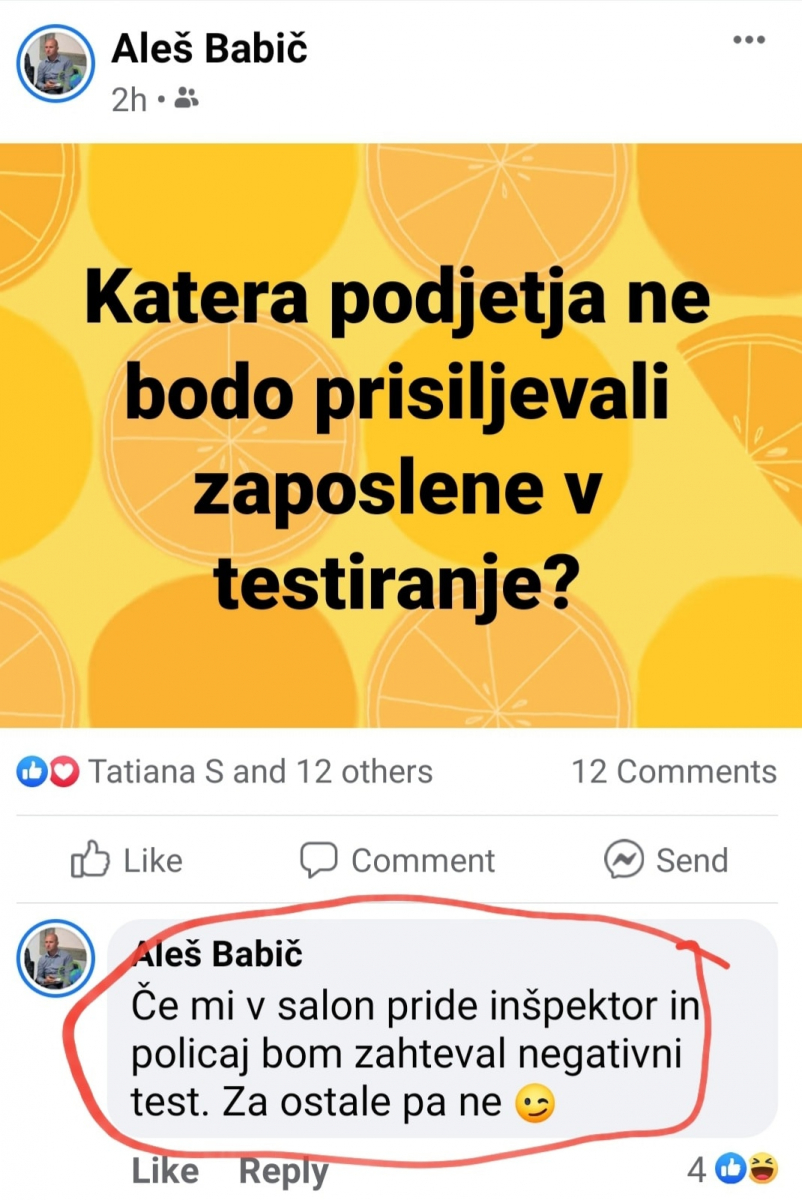
Task: Tap Like under Aleš Babič's comment
Action: tap(165, 1170)
